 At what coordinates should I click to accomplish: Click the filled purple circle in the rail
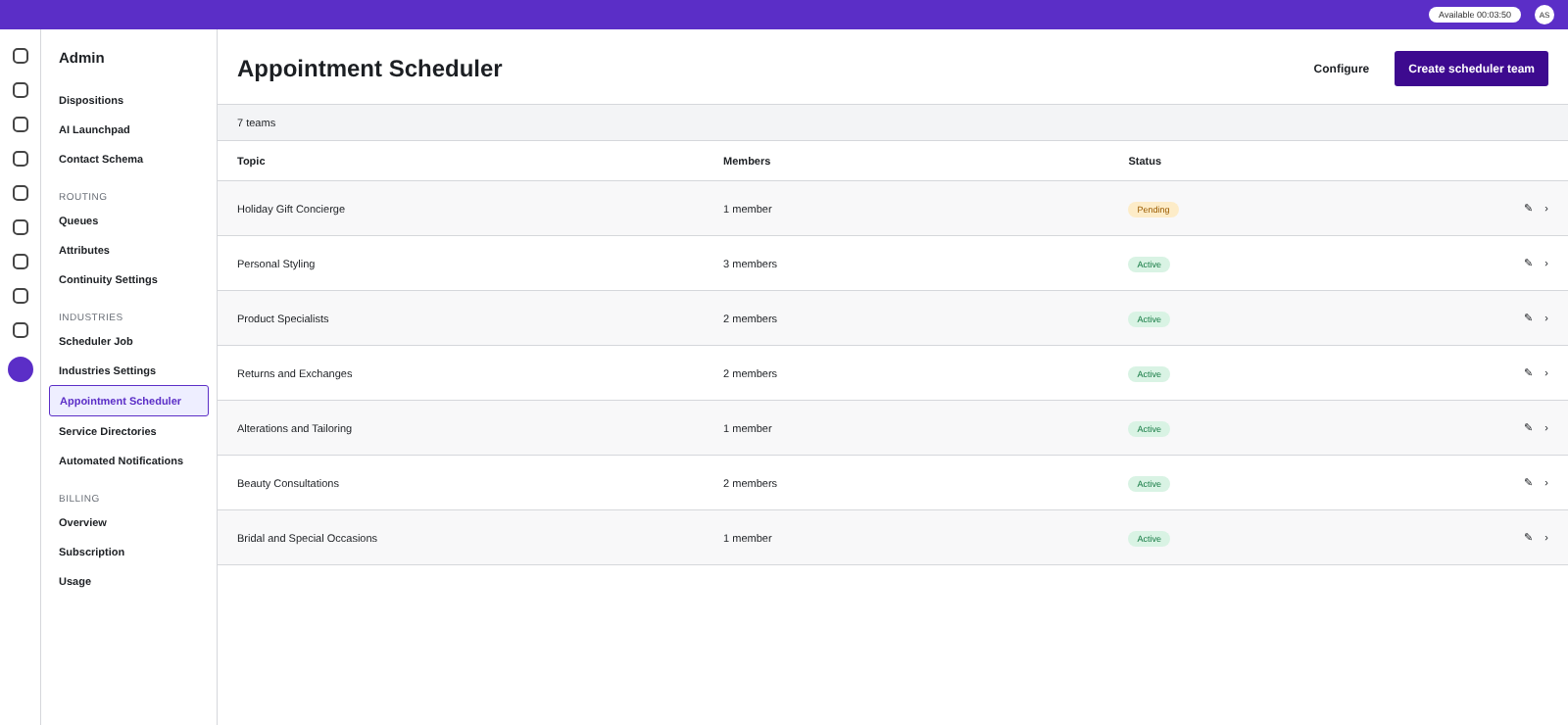tap(21, 369)
